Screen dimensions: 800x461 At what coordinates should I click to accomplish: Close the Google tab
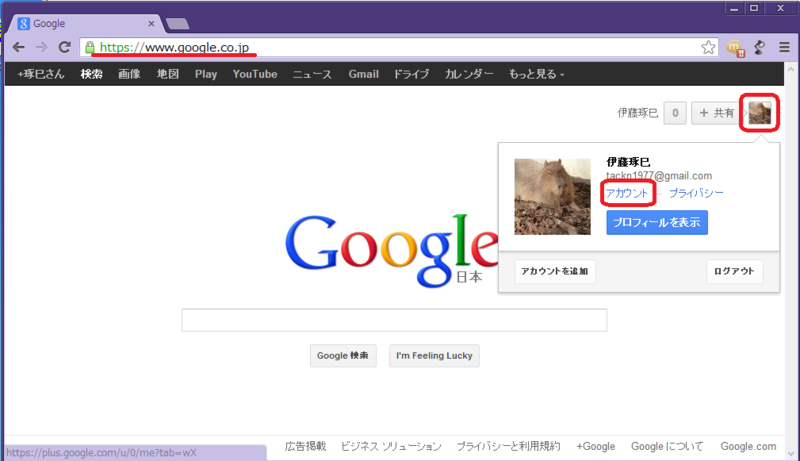[x=151, y=23]
